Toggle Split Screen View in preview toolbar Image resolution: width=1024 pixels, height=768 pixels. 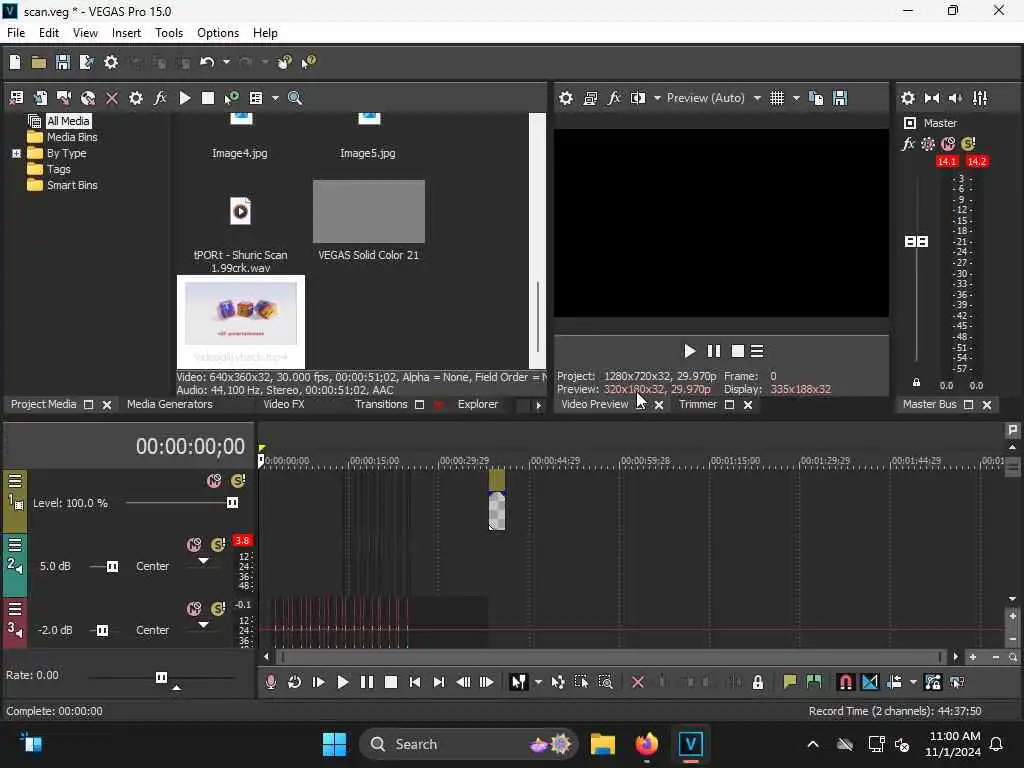[x=638, y=98]
